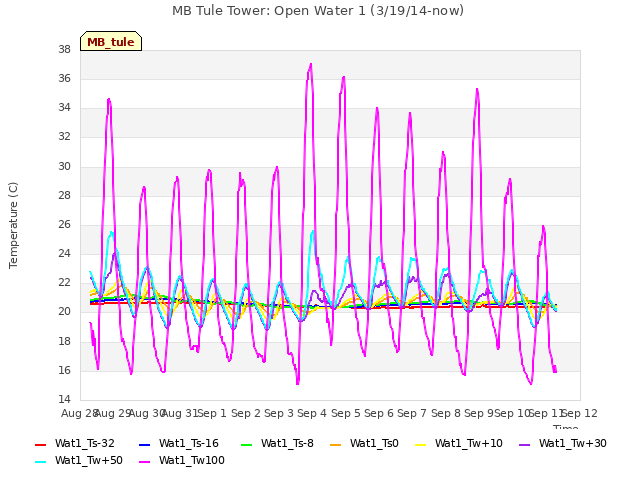This screenshot has height=480, width=640.
Task: Click the purple Wat1_Tw+30 legend swatch
Action: 524,444
